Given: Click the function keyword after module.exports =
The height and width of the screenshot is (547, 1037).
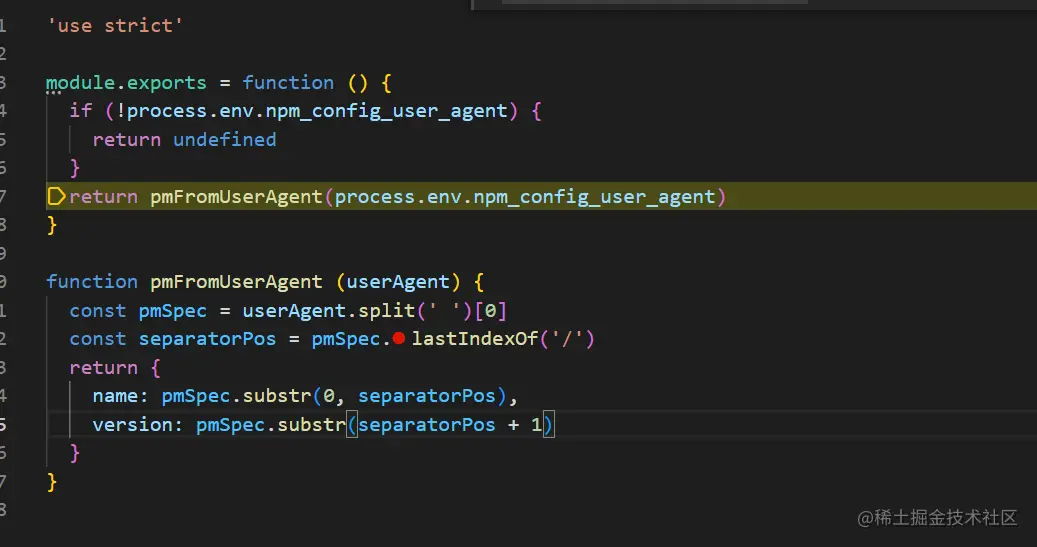Looking at the screenshot, I should tap(288, 83).
